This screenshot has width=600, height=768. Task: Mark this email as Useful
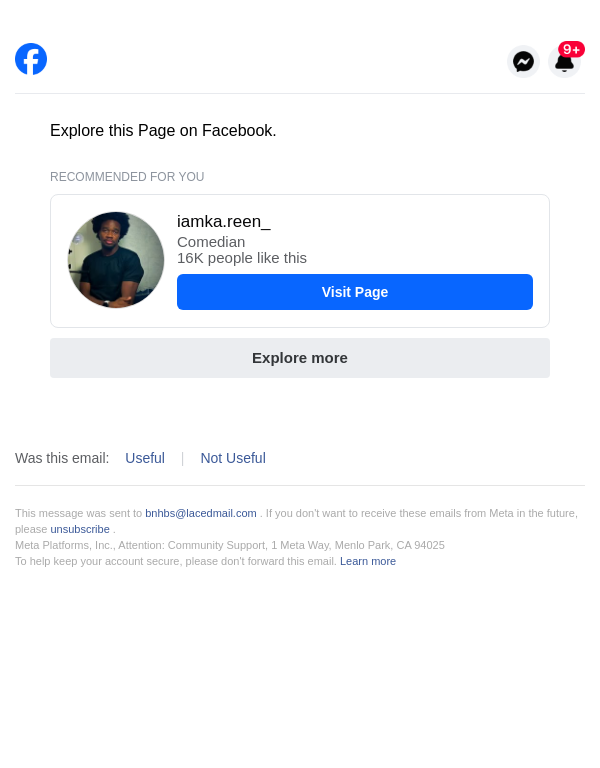click(x=145, y=458)
